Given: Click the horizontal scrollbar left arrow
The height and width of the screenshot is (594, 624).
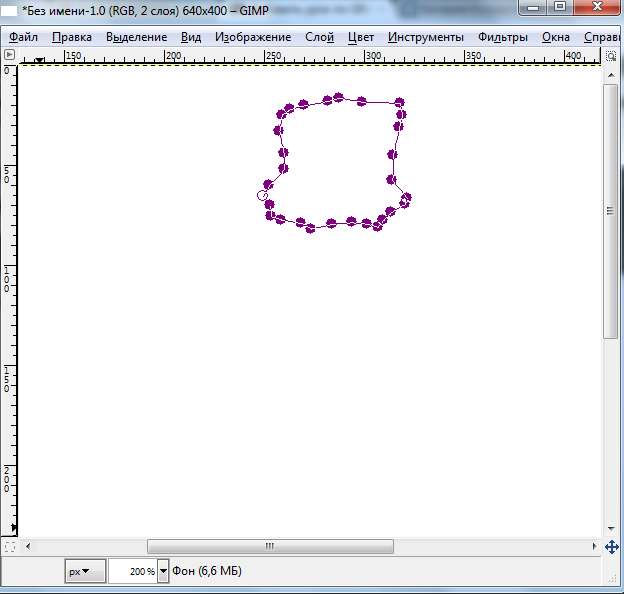Looking at the screenshot, I should pos(28,547).
